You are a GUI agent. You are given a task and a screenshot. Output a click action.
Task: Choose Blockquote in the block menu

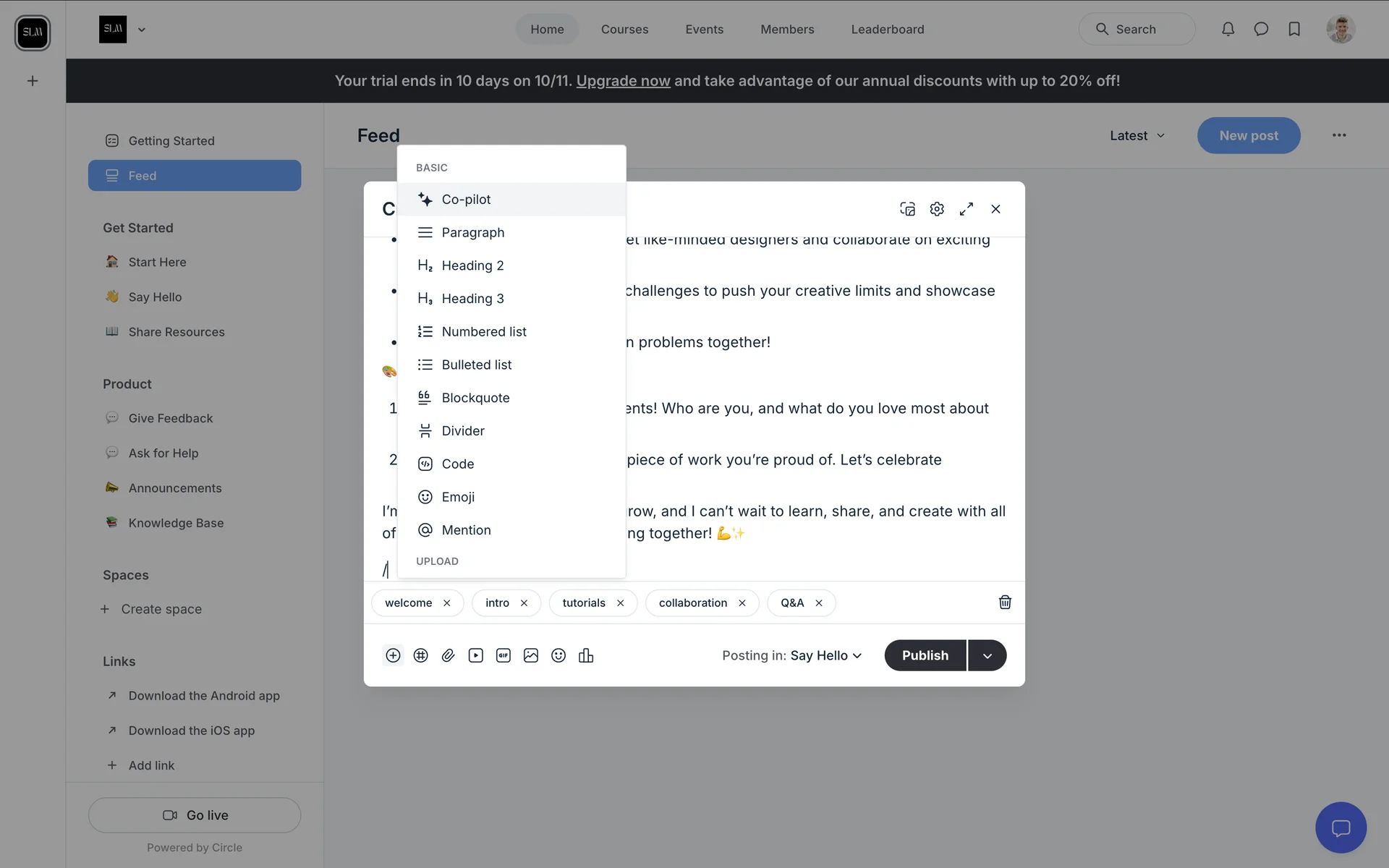click(475, 398)
